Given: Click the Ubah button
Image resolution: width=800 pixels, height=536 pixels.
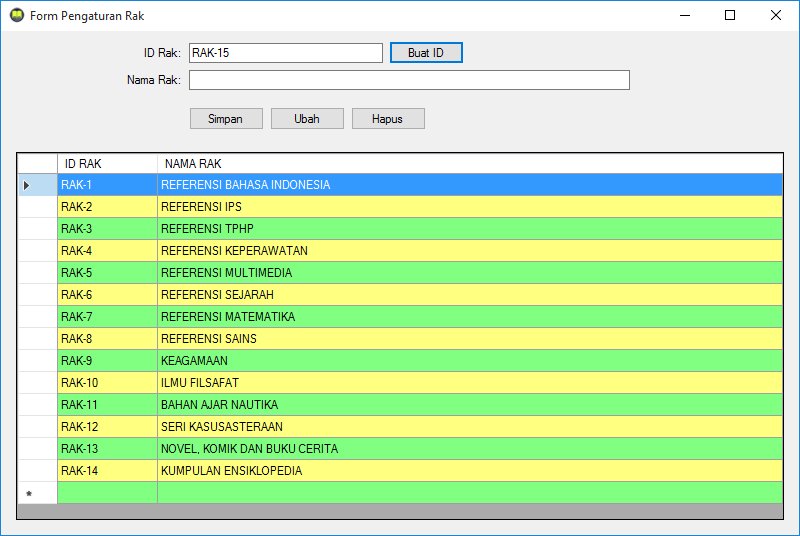Looking at the screenshot, I should pos(307,118).
